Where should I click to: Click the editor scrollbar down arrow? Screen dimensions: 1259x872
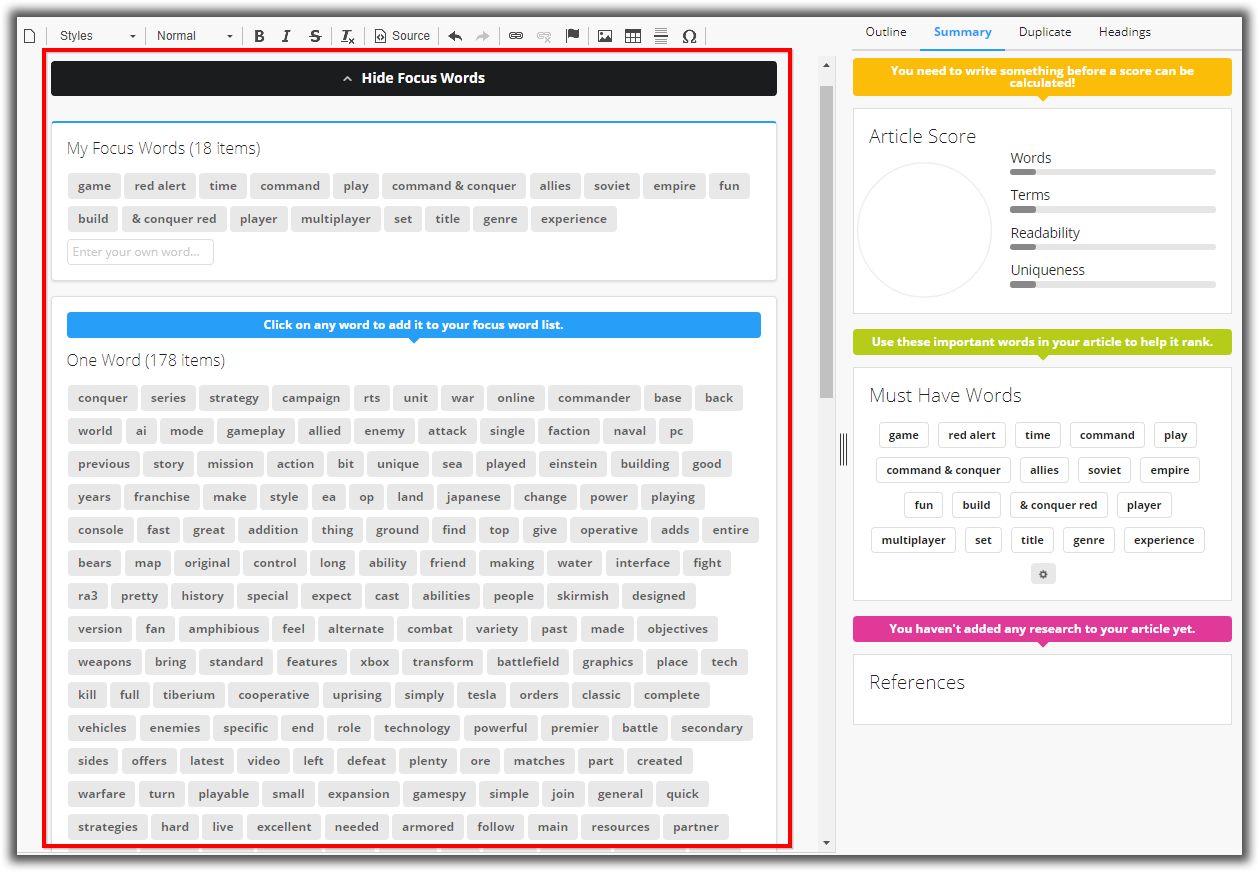point(827,843)
